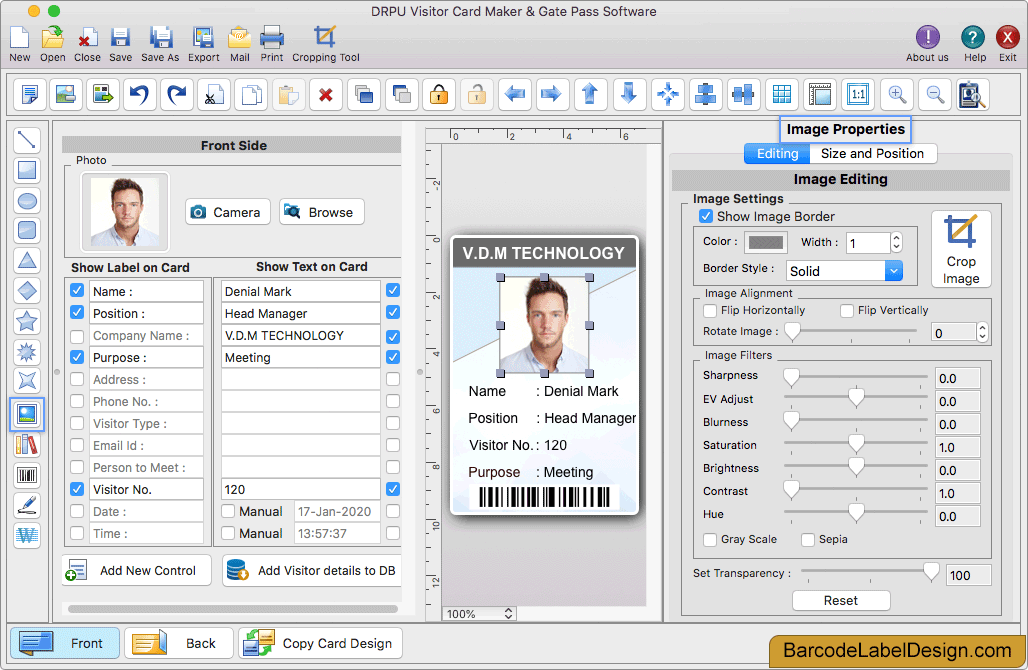This screenshot has width=1028, height=670.
Task: Click the border Width stepper arrows
Action: [x=896, y=243]
